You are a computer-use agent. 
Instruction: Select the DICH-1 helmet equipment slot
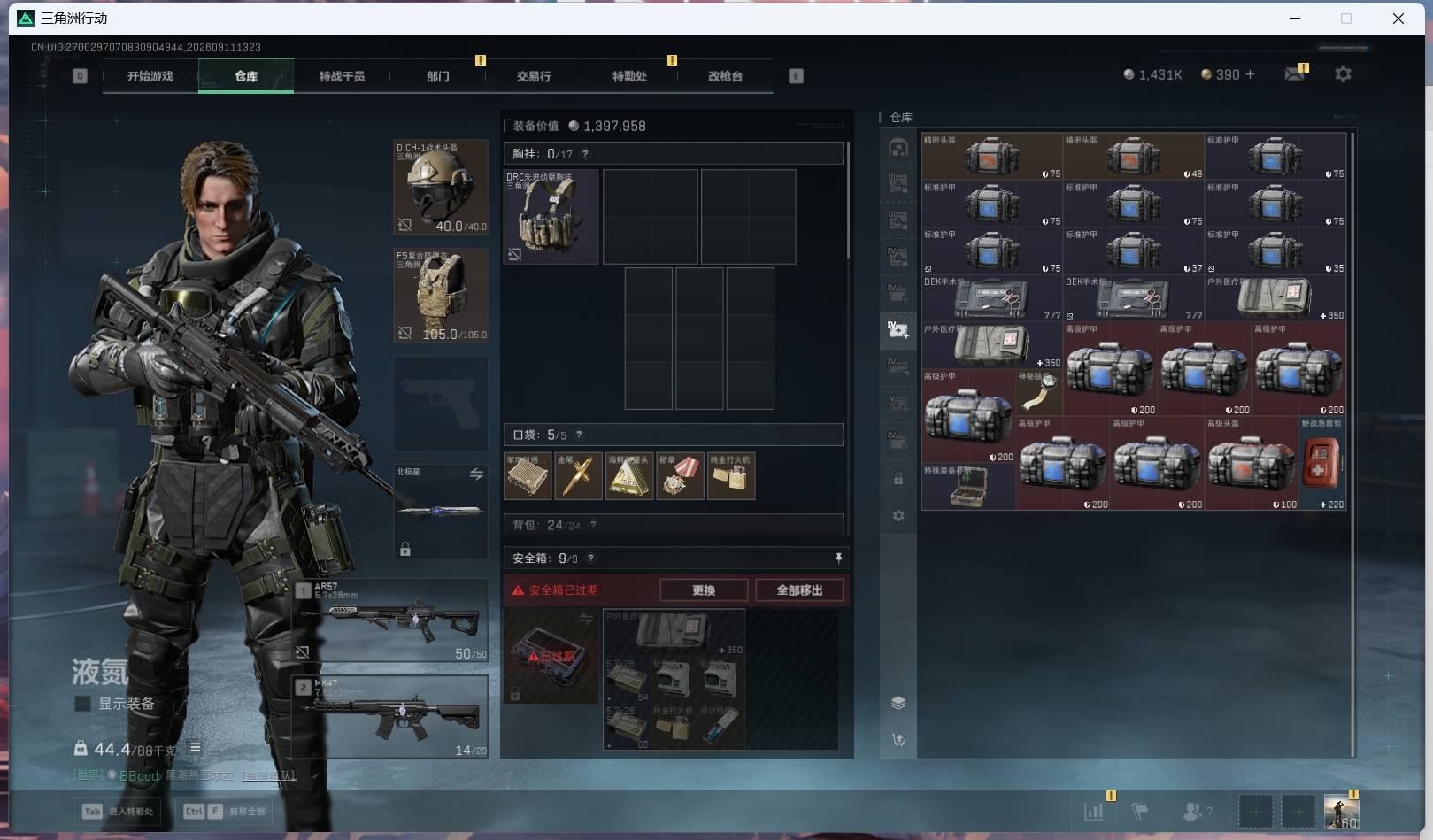tap(440, 187)
